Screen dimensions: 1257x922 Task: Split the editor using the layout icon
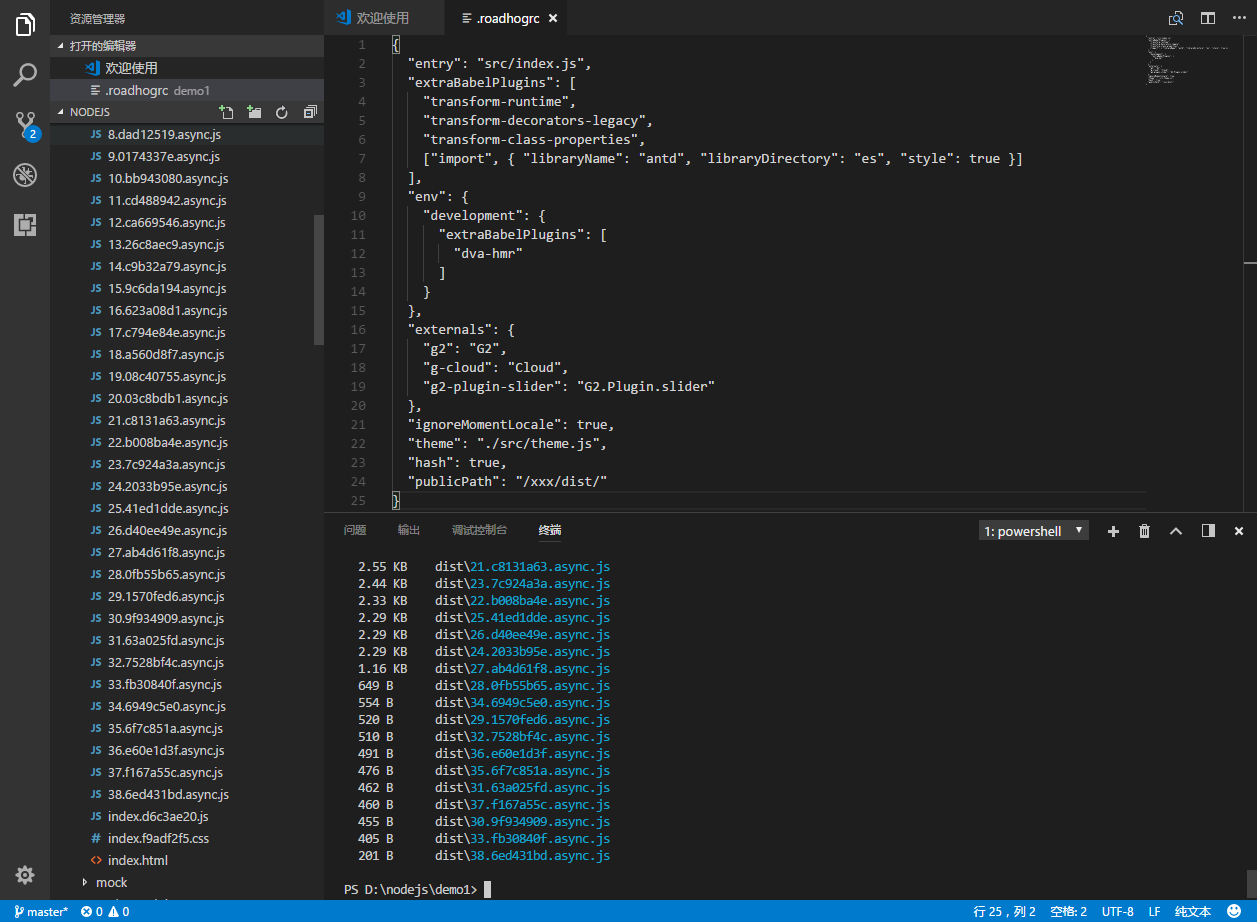(1208, 18)
